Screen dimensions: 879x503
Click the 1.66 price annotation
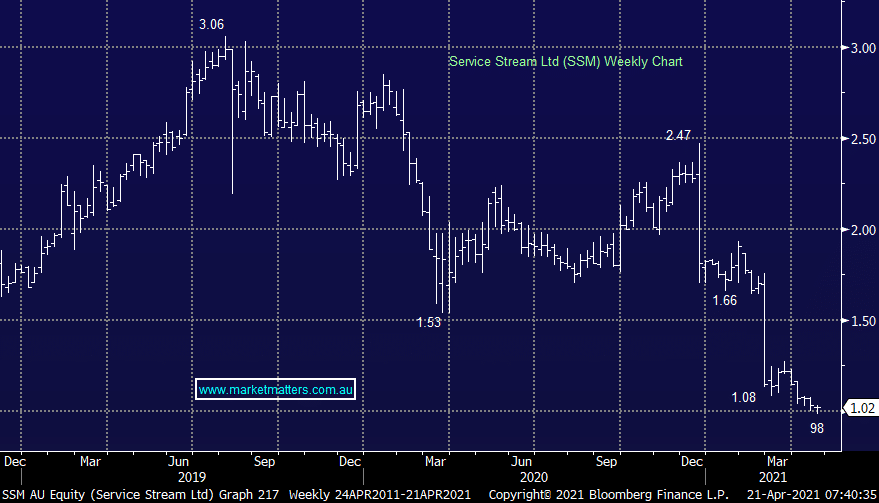(x=724, y=299)
